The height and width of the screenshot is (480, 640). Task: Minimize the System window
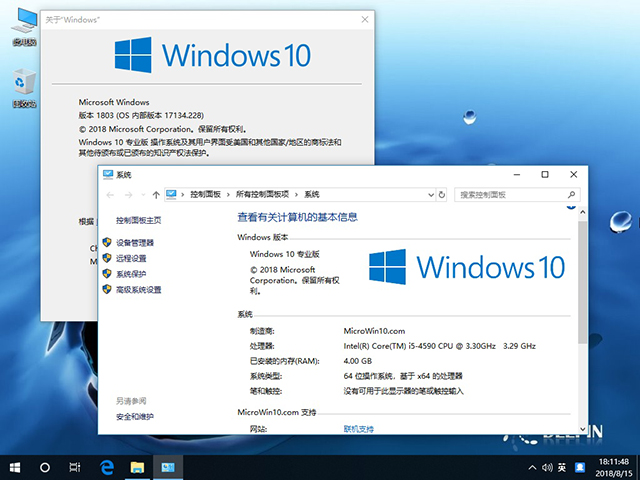517,175
